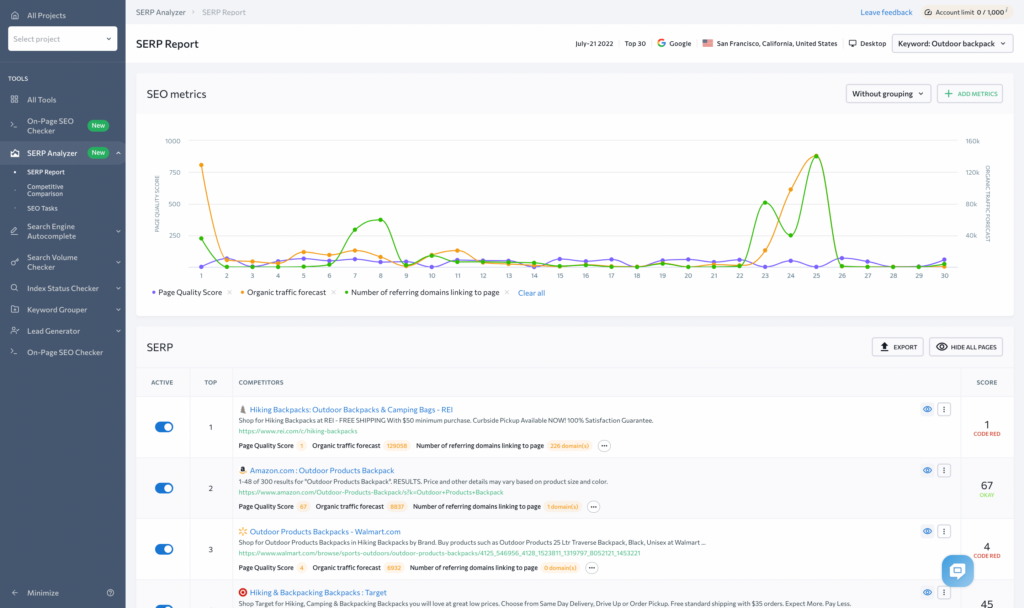Open Lead Generator tool

point(54,331)
